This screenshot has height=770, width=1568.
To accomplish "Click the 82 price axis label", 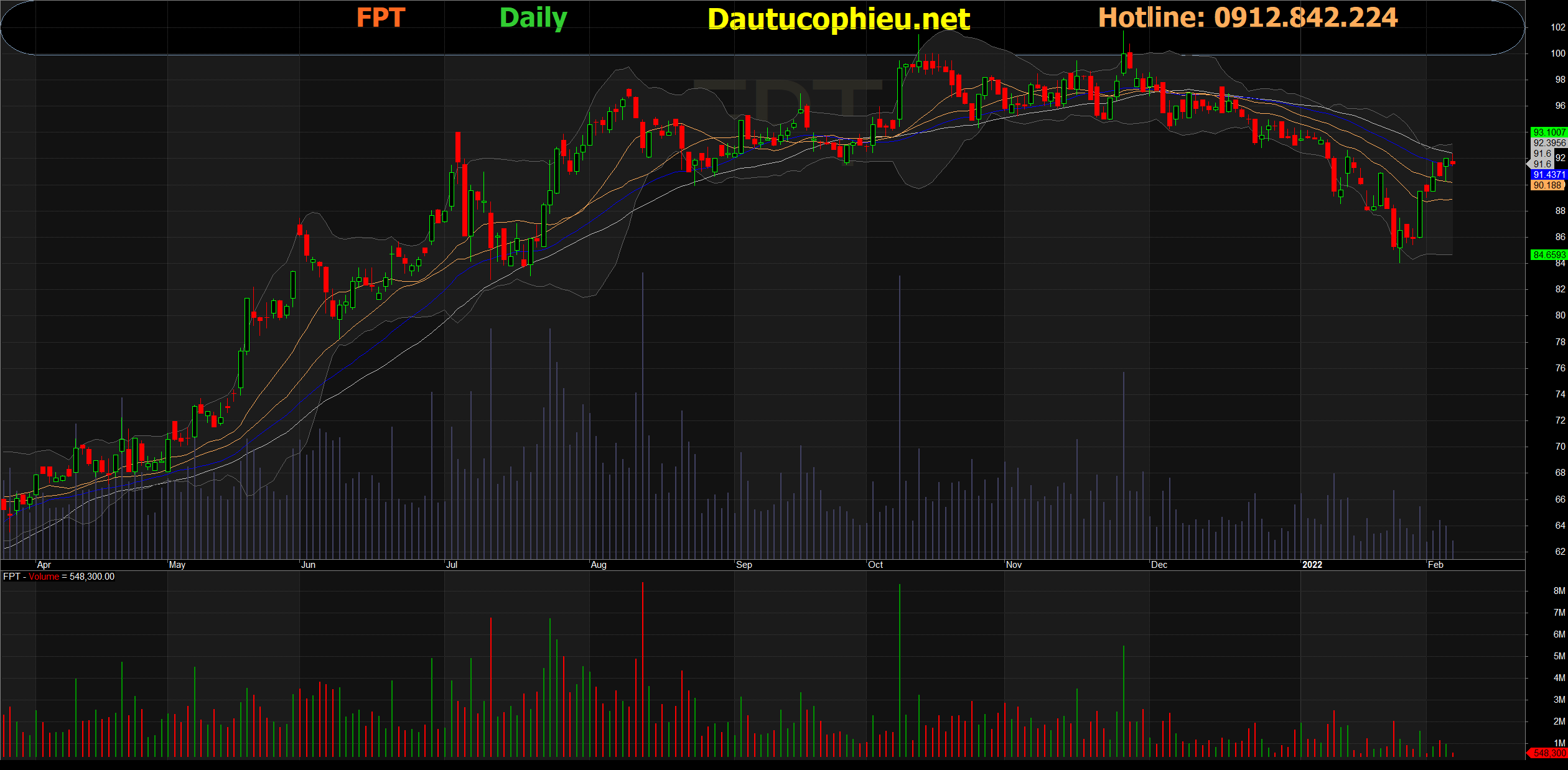I will click(x=1561, y=289).
